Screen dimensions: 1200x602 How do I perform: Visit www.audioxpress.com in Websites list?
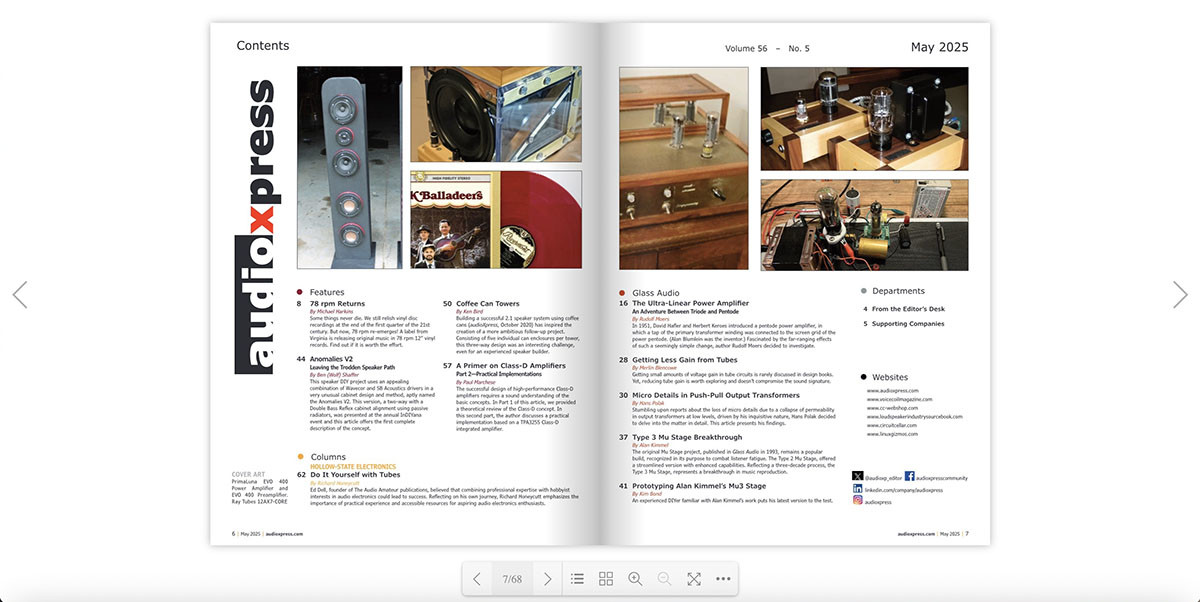(x=892, y=390)
